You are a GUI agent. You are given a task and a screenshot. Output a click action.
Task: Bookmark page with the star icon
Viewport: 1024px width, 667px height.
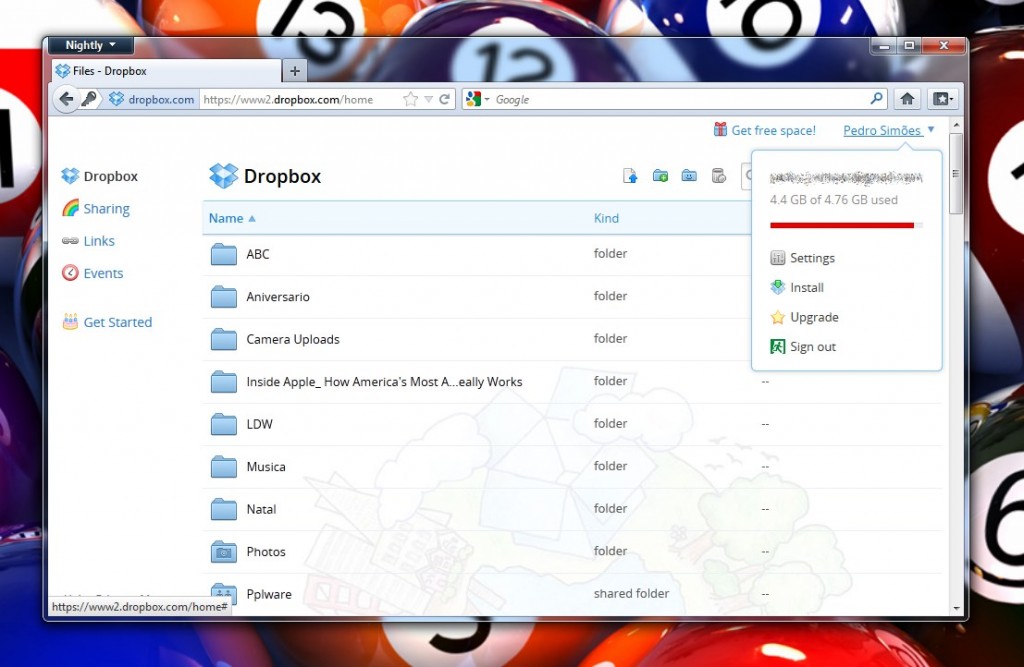click(x=410, y=99)
